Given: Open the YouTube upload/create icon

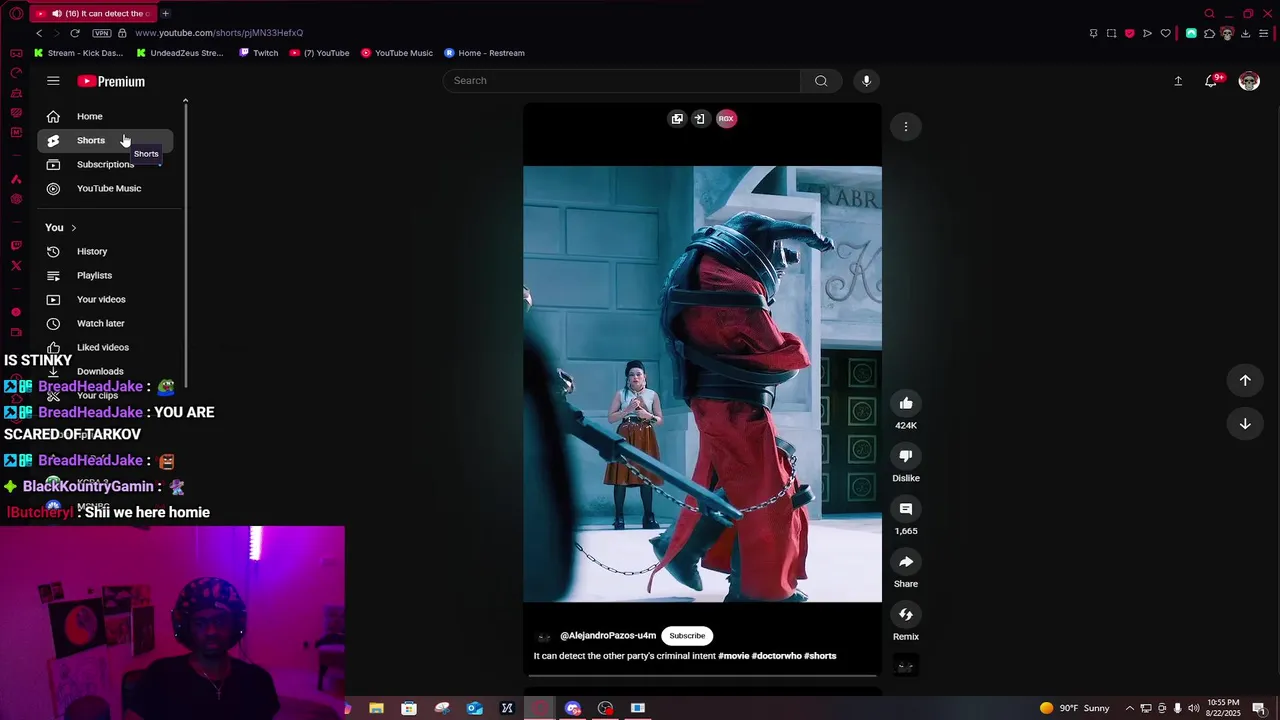Looking at the screenshot, I should tap(1178, 81).
